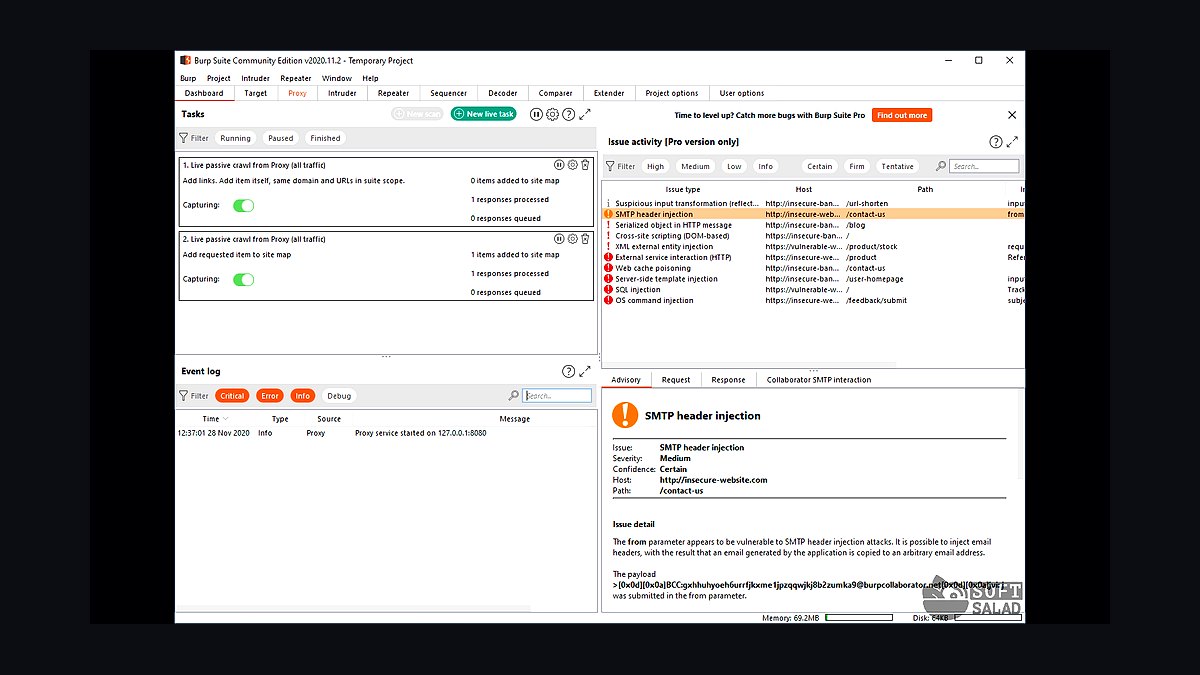1200x675 pixels.
Task: Open settings gear for task 2
Action: pos(572,239)
